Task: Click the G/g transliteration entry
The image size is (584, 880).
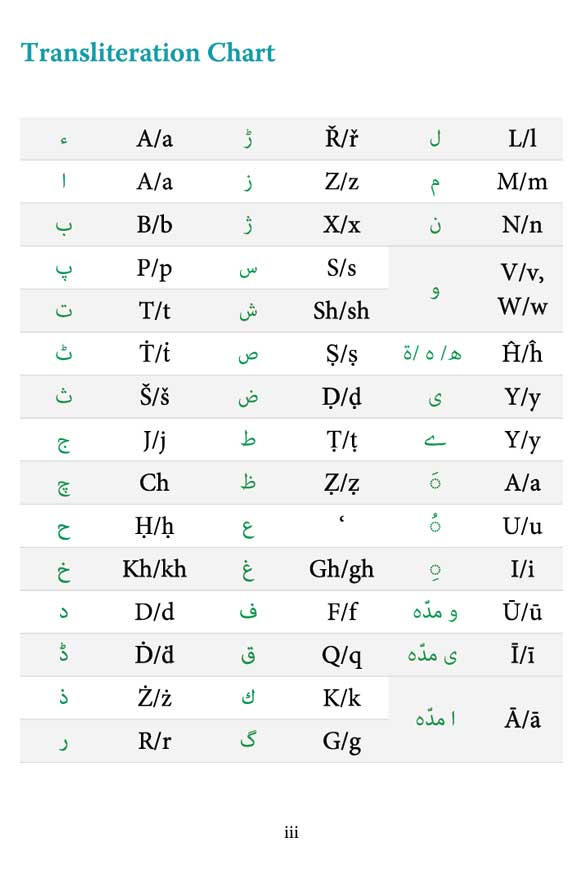Action: click(x=341, y=742)
